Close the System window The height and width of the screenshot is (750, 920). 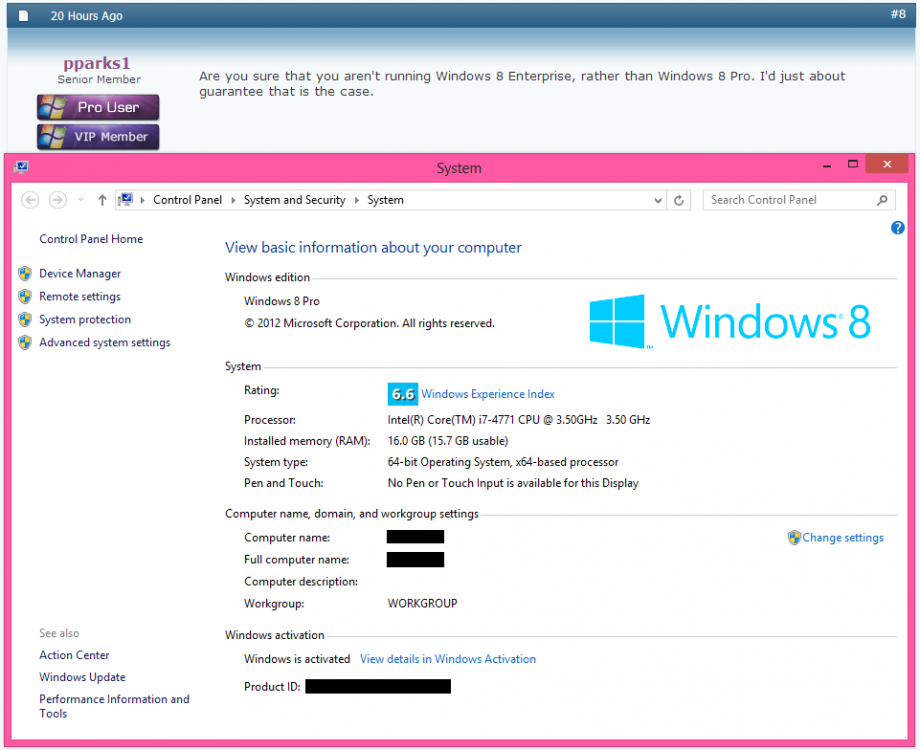tap(887, 164)
